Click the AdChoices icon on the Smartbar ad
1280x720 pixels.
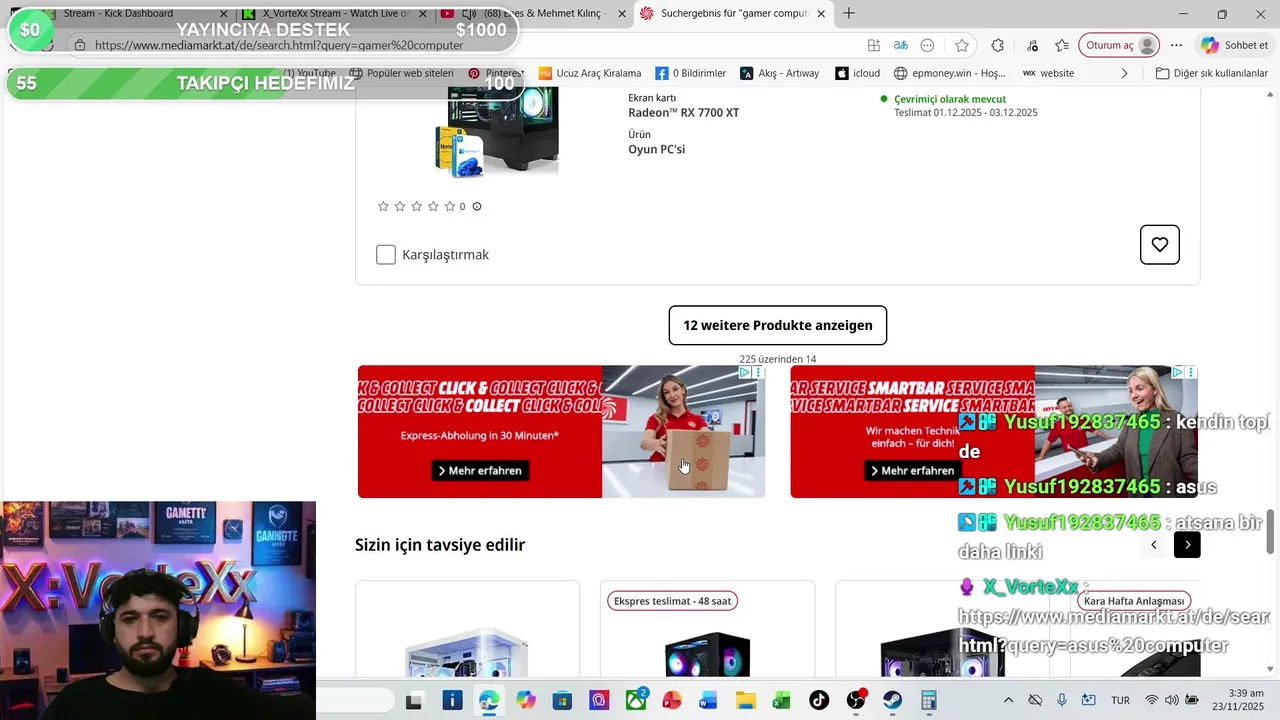coord(1177,372)
